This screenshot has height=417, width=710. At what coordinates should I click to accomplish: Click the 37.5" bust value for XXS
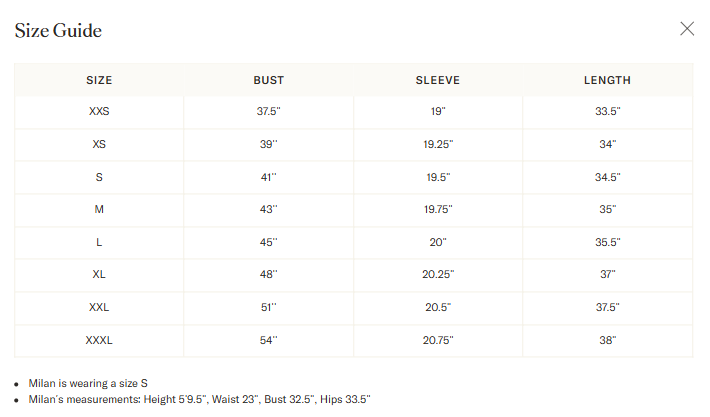[x=269, y=111]
